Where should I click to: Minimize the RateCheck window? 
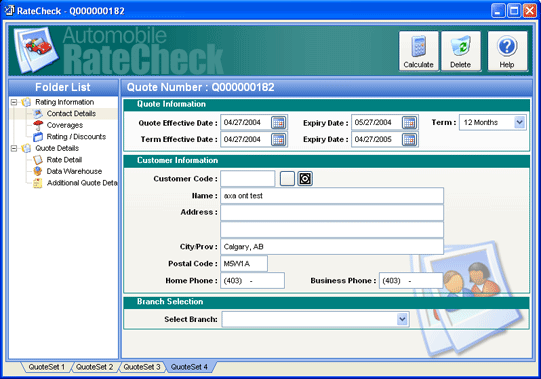(498, 11)
